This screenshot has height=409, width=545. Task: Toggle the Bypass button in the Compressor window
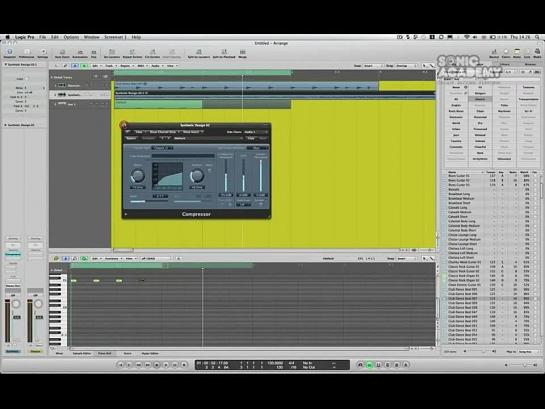pos(131,138)
